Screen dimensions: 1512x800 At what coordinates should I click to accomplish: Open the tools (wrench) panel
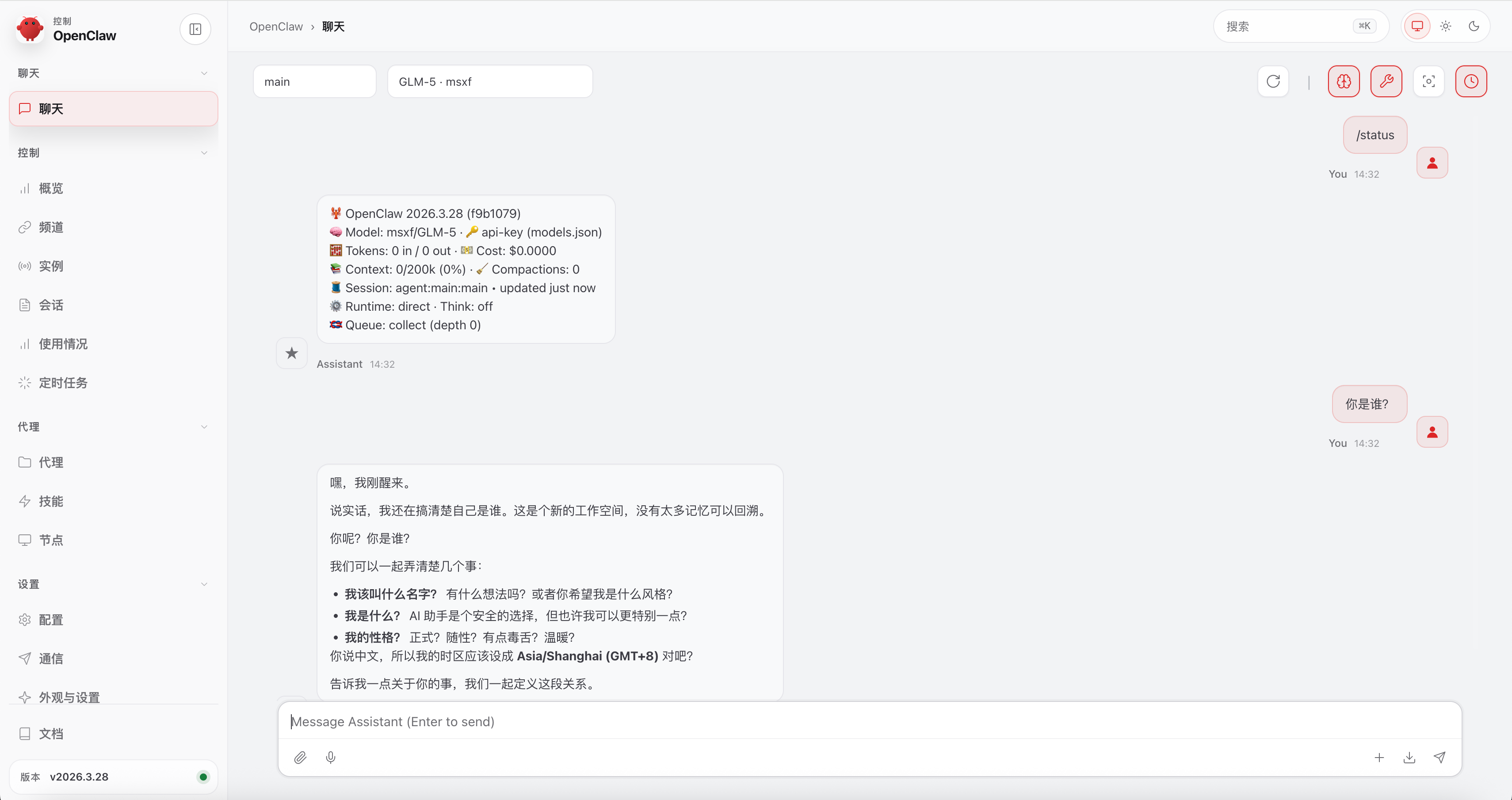[x=1386, y=81]
